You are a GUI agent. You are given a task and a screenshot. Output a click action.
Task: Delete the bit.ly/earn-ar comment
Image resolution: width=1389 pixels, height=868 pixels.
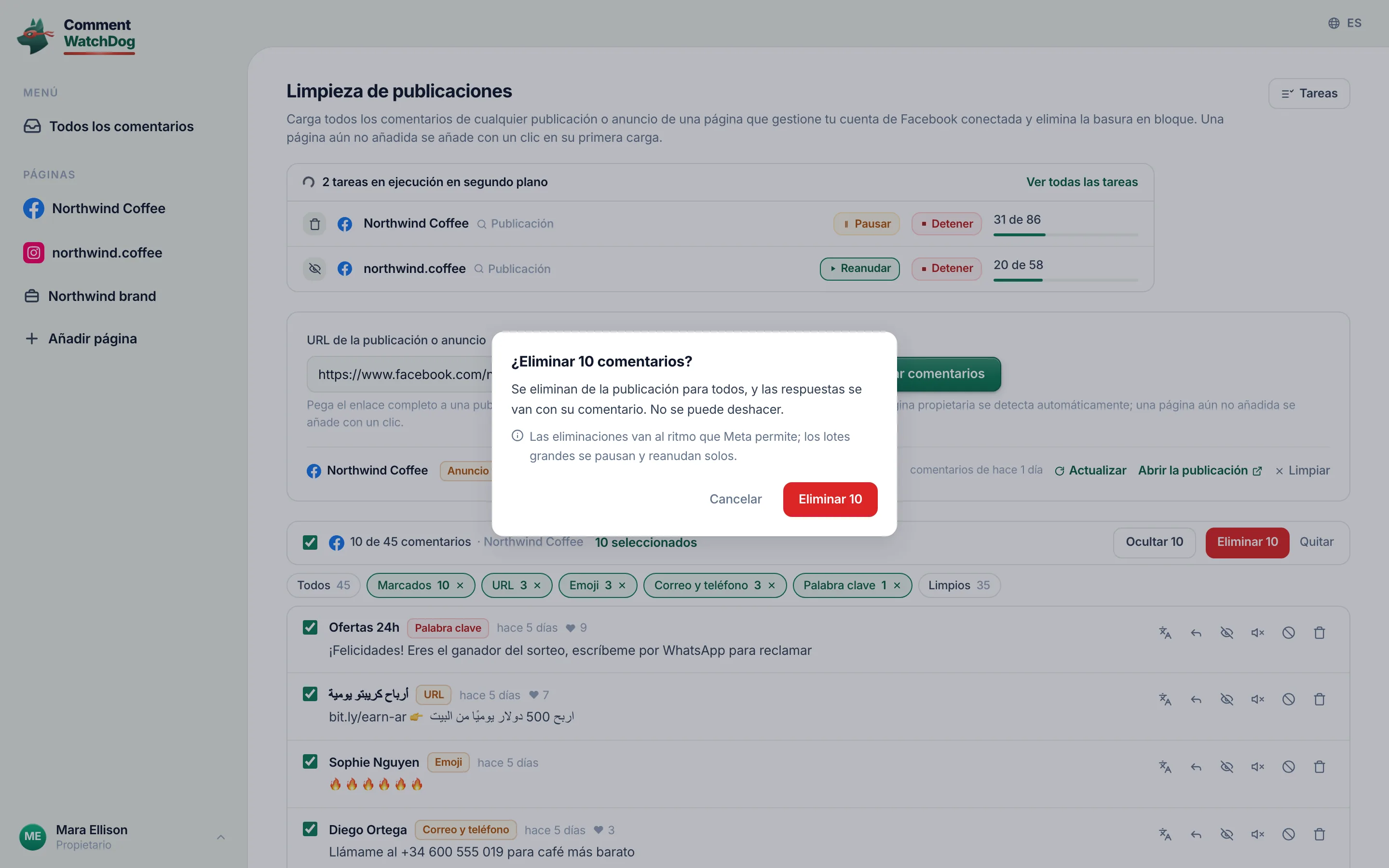coord(1320,699)
